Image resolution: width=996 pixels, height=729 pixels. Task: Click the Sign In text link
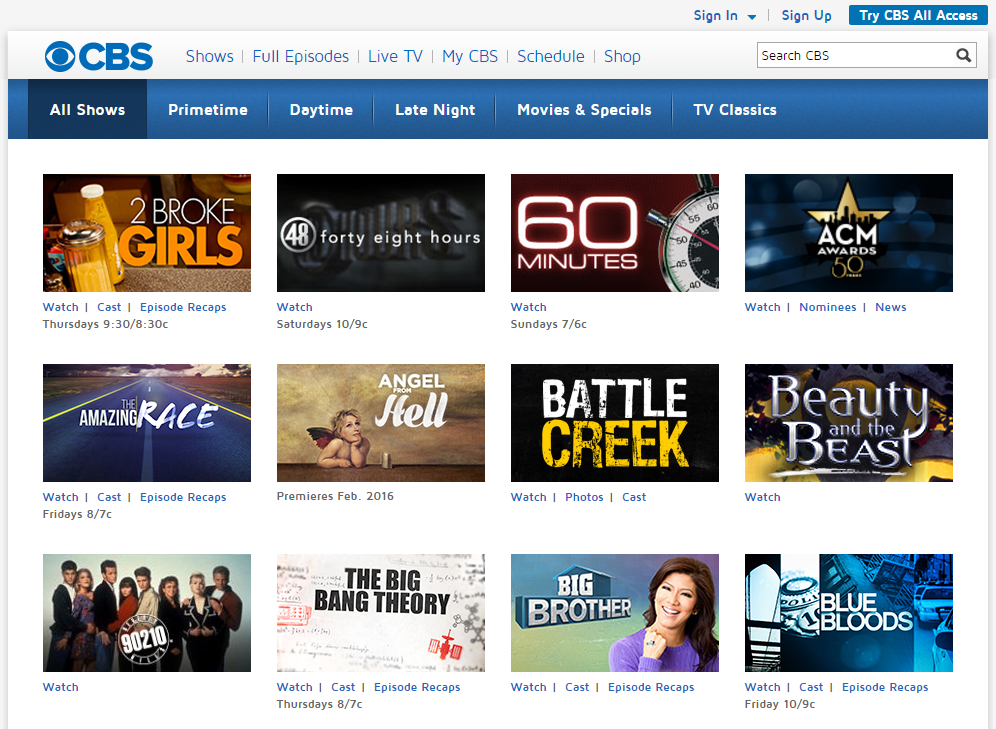[715, 15]
